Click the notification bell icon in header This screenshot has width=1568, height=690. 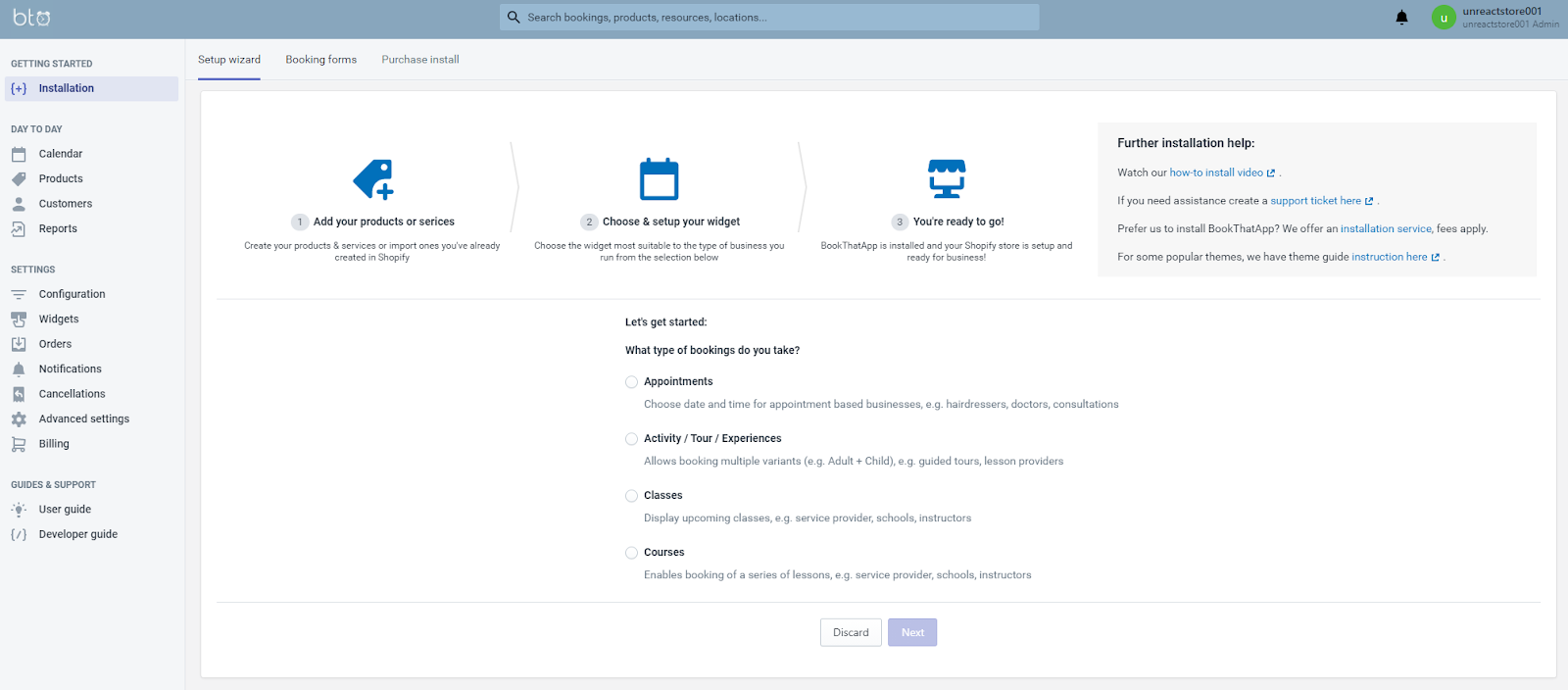tap(1401, 18)
